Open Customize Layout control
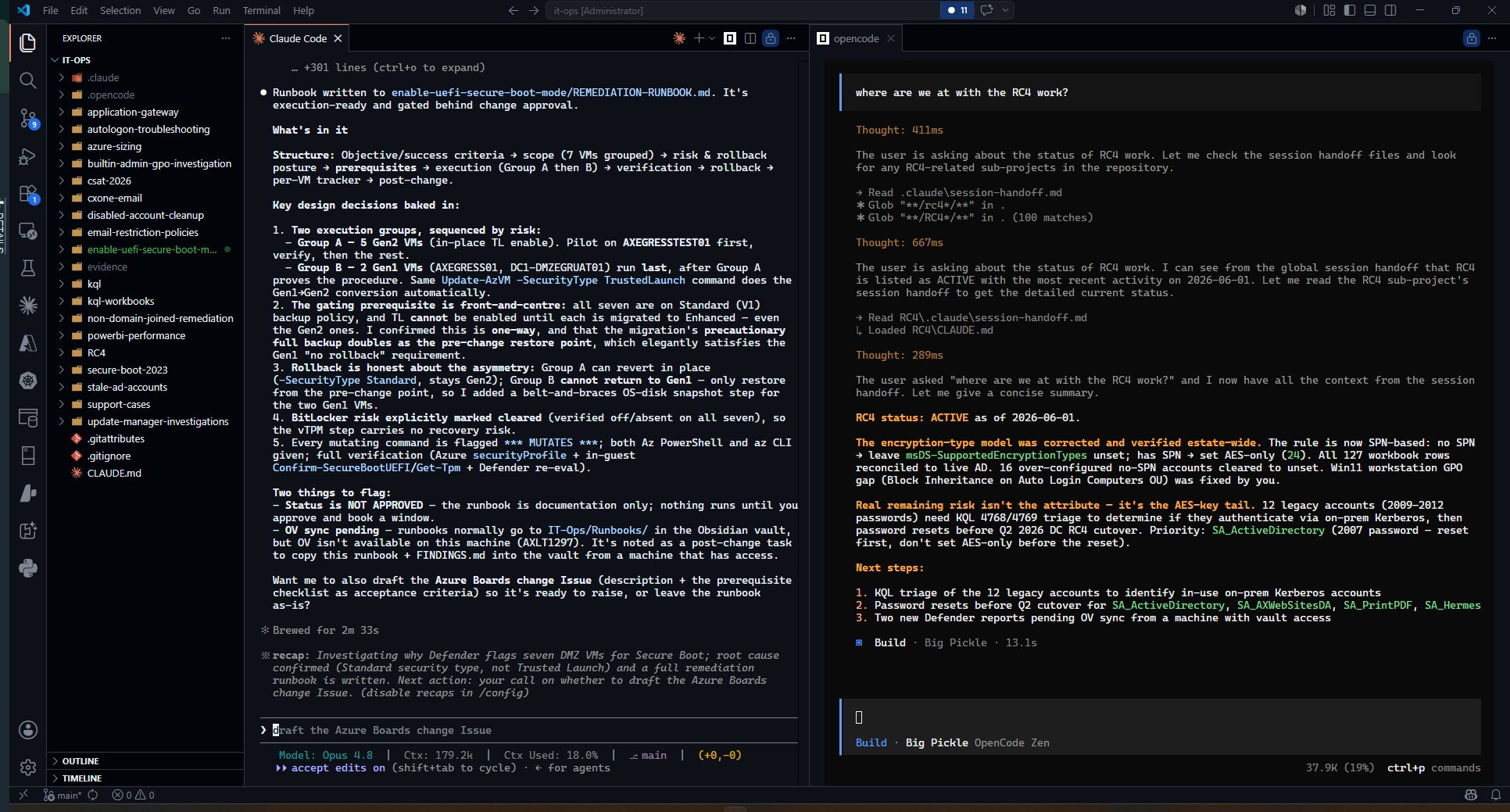 [x=1329, y=10]
